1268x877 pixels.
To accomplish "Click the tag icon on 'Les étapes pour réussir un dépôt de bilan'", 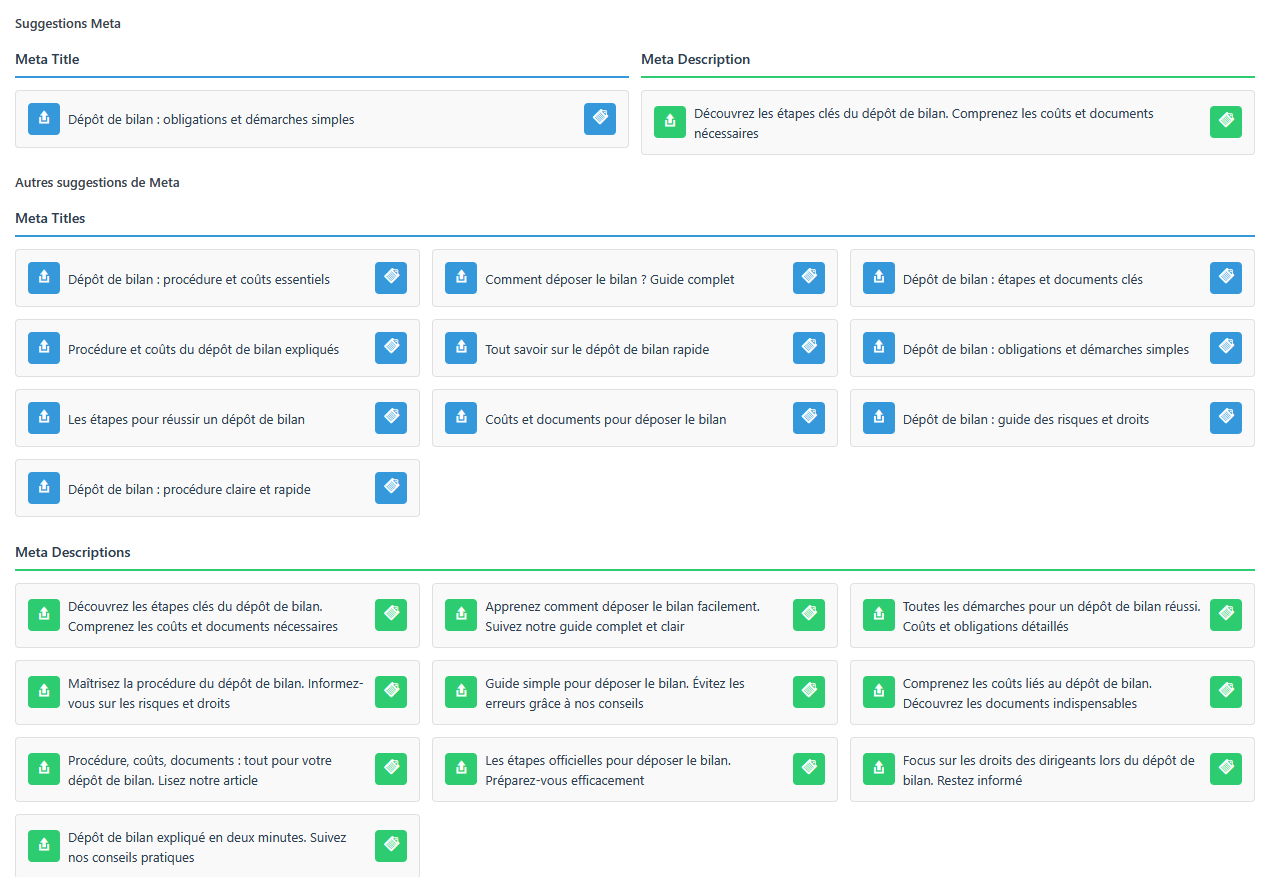I will pyautogui.click(x=391, y=417).
